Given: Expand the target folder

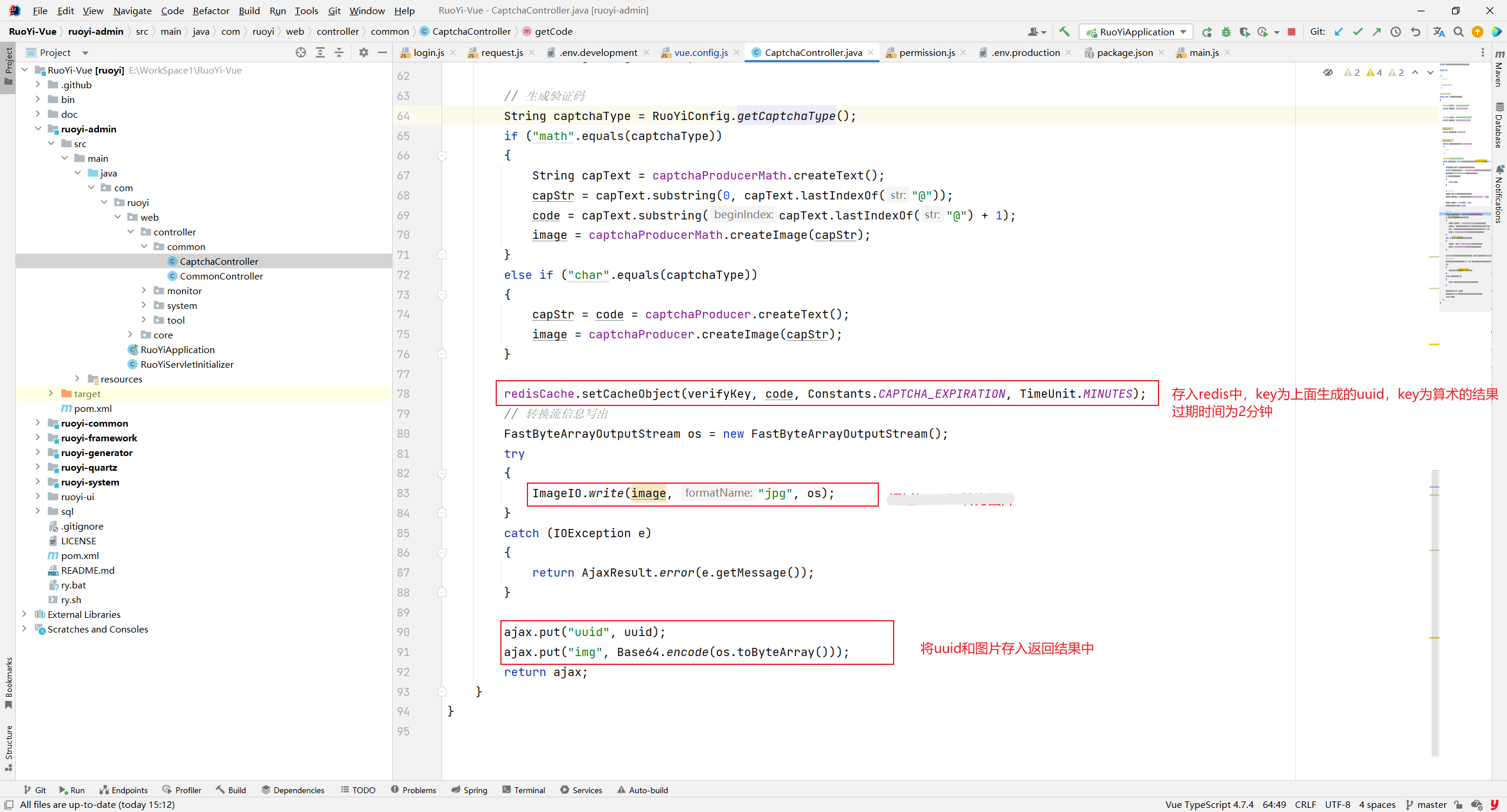Looking at the screenshot, I should tap(51, 394).
